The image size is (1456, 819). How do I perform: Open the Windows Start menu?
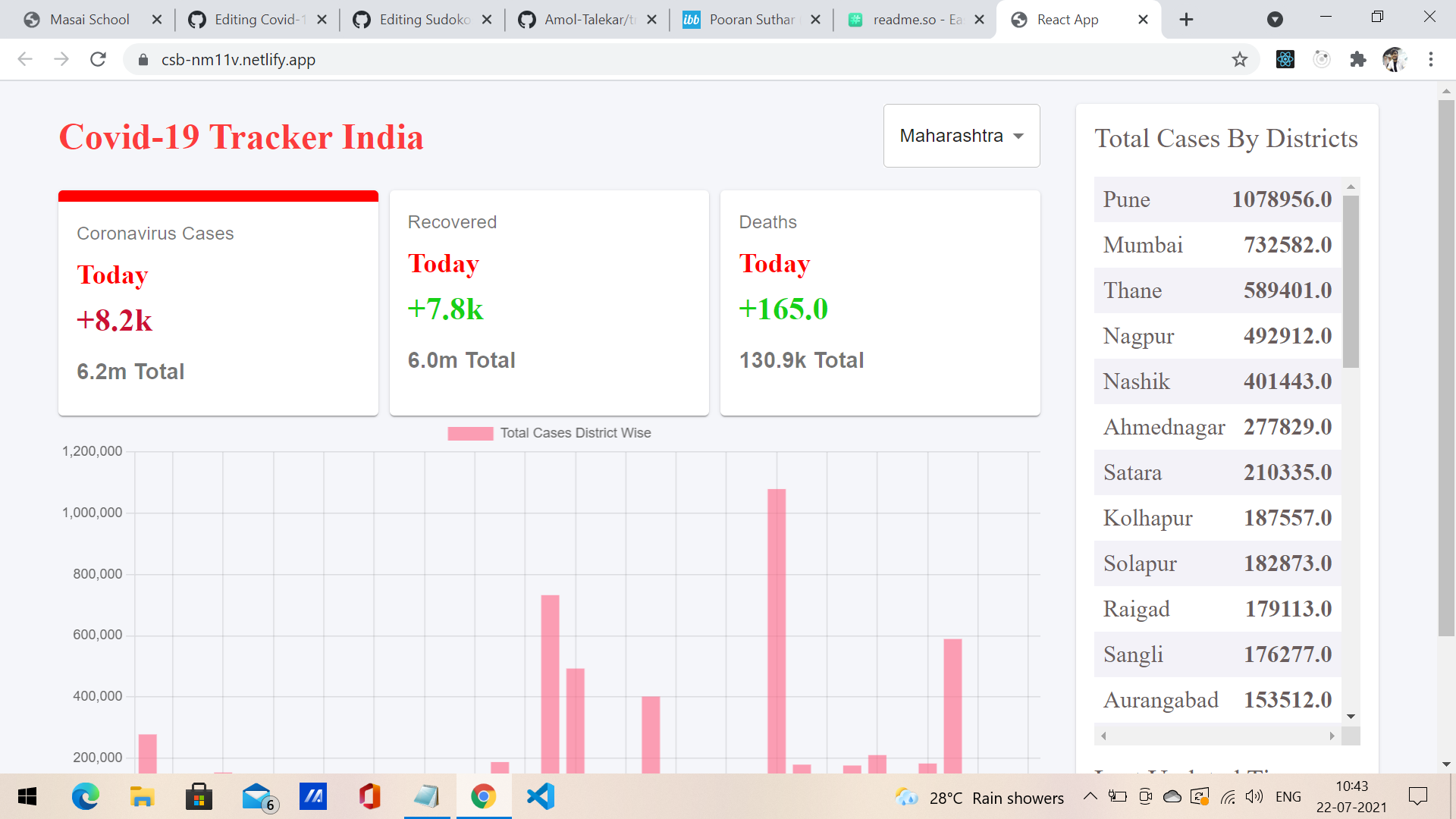[27, 796]
